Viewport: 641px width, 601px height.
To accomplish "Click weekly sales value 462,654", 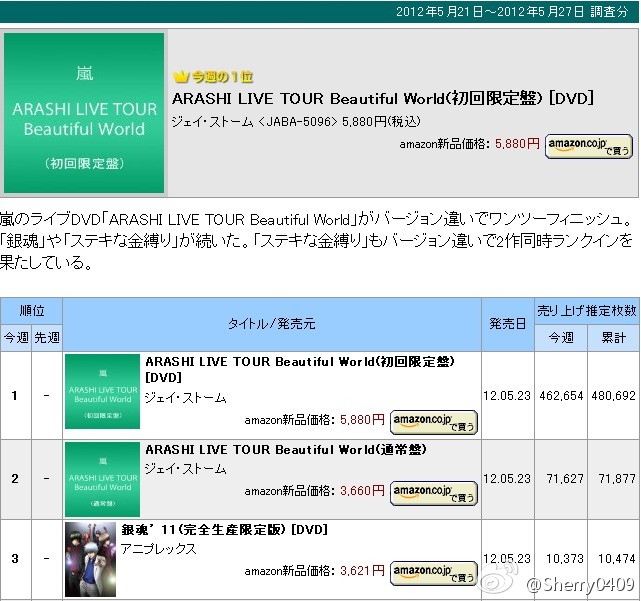I will 561,396.
